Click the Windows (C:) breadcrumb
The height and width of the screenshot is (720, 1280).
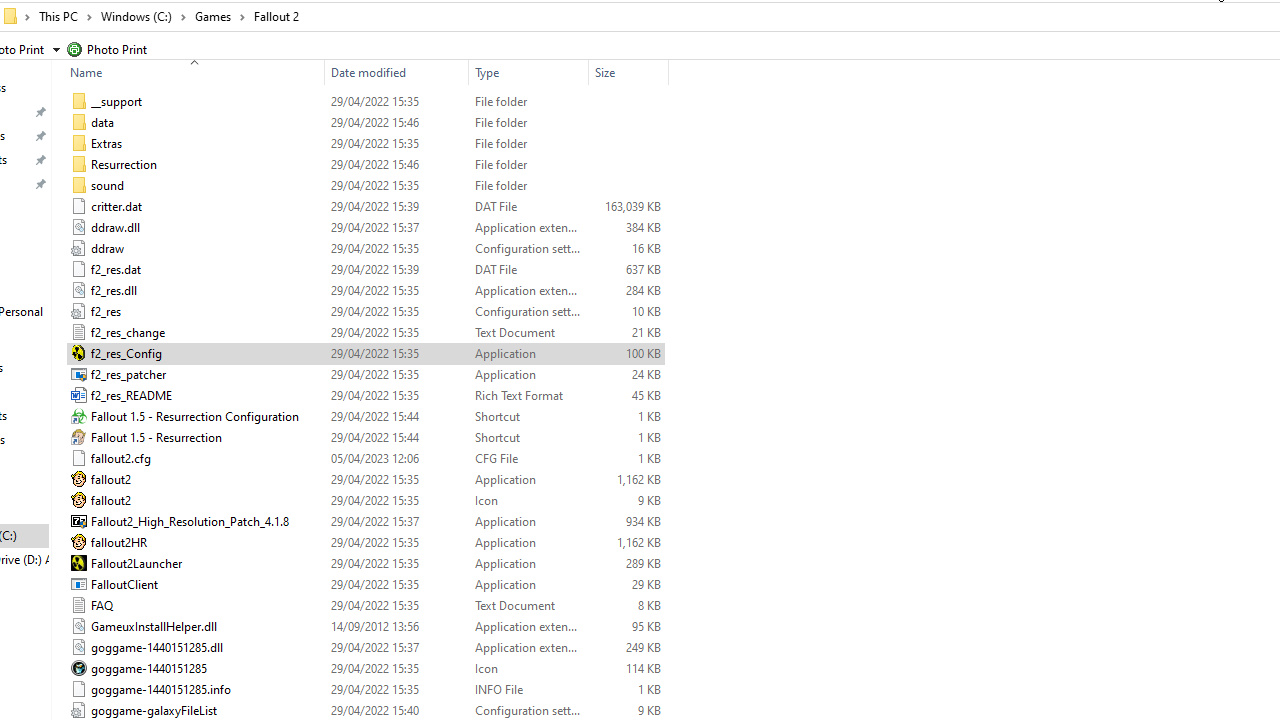136,17
